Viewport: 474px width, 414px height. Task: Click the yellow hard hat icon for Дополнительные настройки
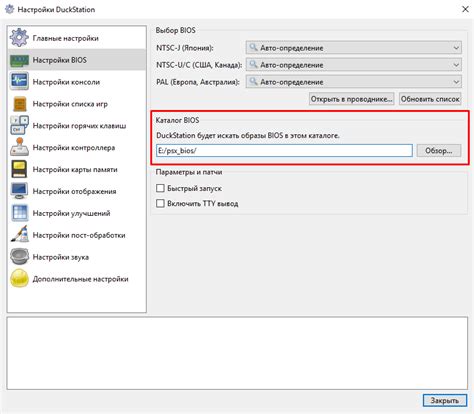tap(19, 279)
